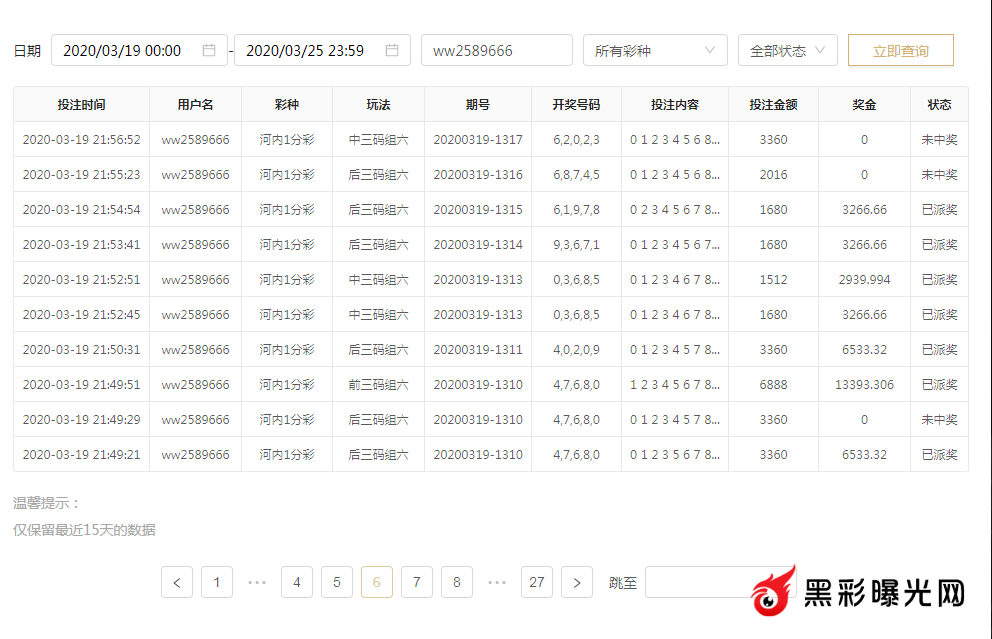Click calendar icon in end date field
992x639 pixels.
coord(392,50)
